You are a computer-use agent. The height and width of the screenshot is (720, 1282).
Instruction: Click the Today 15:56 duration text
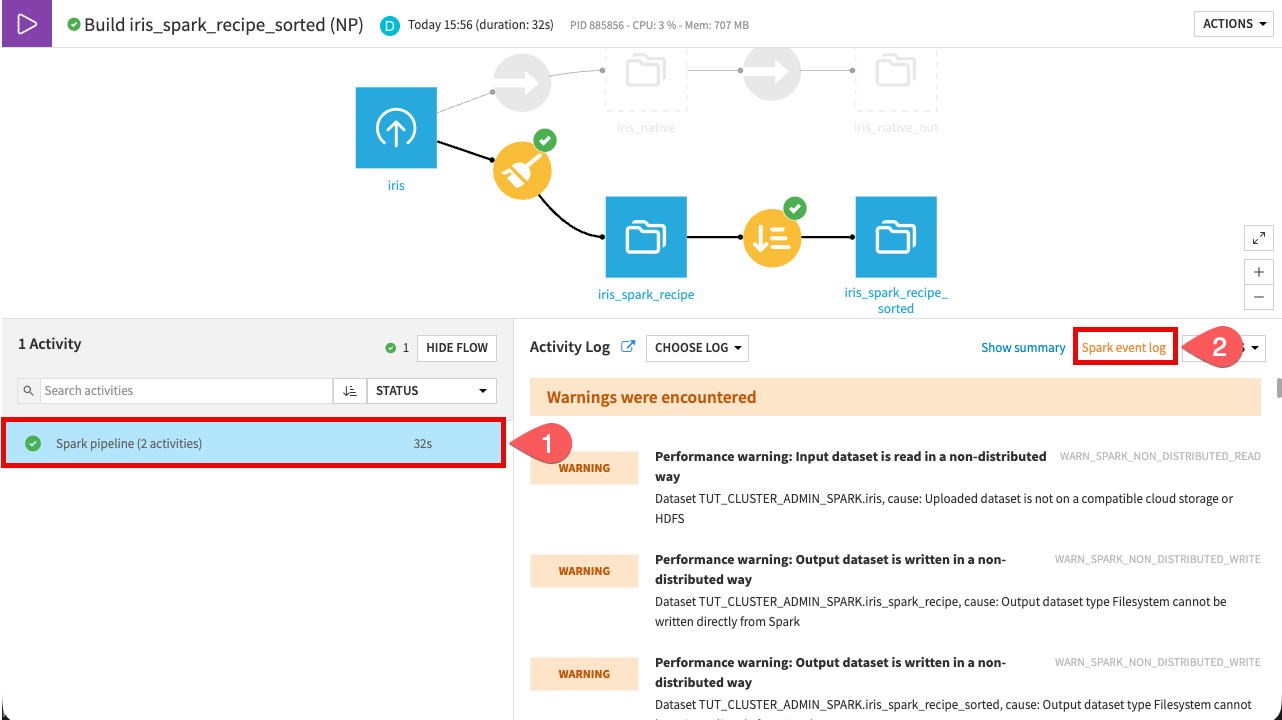tap(481, 25)
